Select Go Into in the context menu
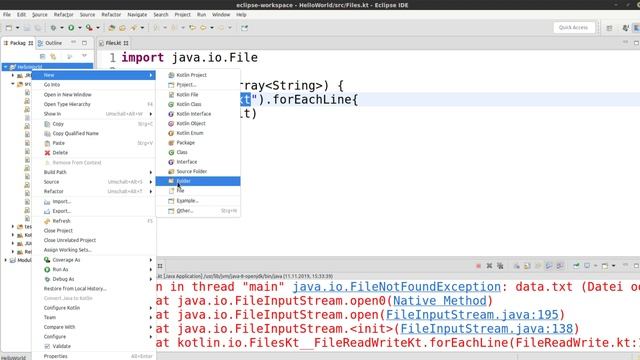Screen dimensions: 640x360 (94, 84)
